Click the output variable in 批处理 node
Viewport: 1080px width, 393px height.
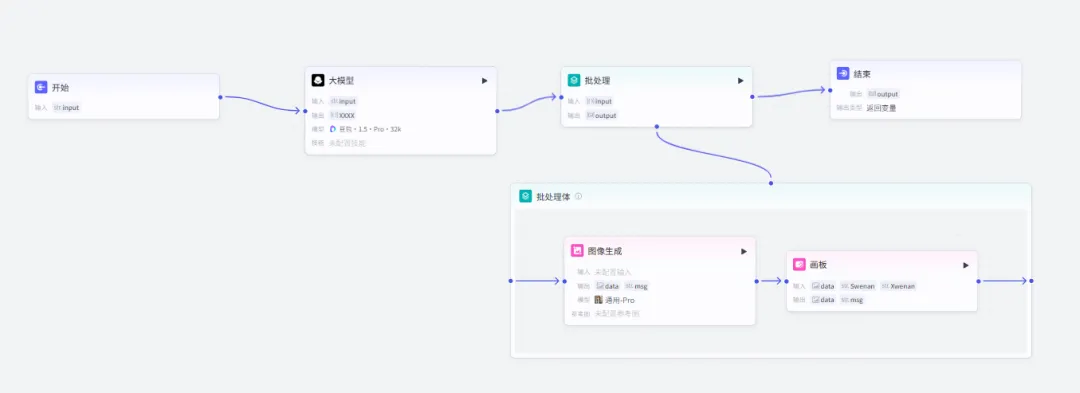pos(601,116)
